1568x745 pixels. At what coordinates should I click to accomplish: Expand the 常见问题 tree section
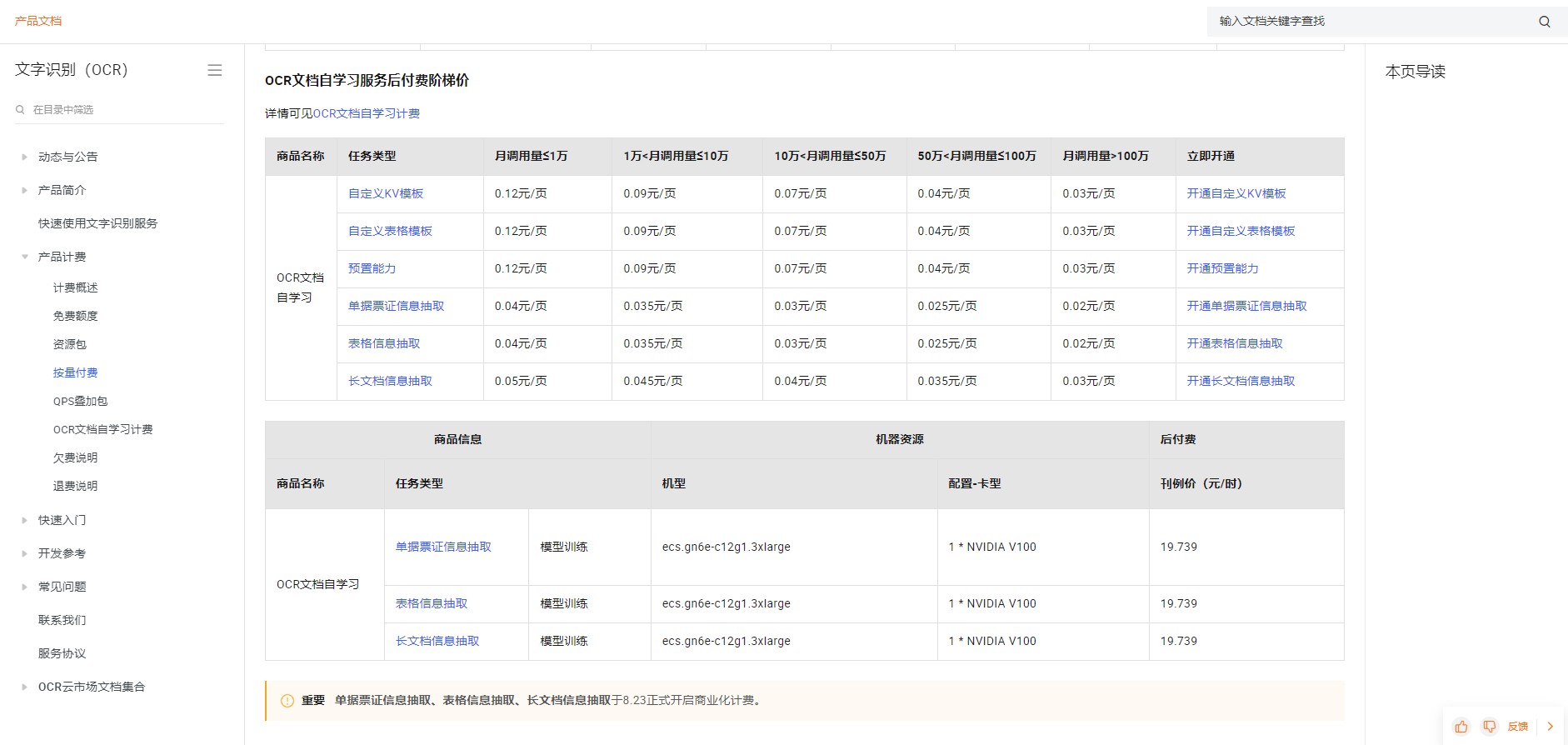(x=24, y=587)
